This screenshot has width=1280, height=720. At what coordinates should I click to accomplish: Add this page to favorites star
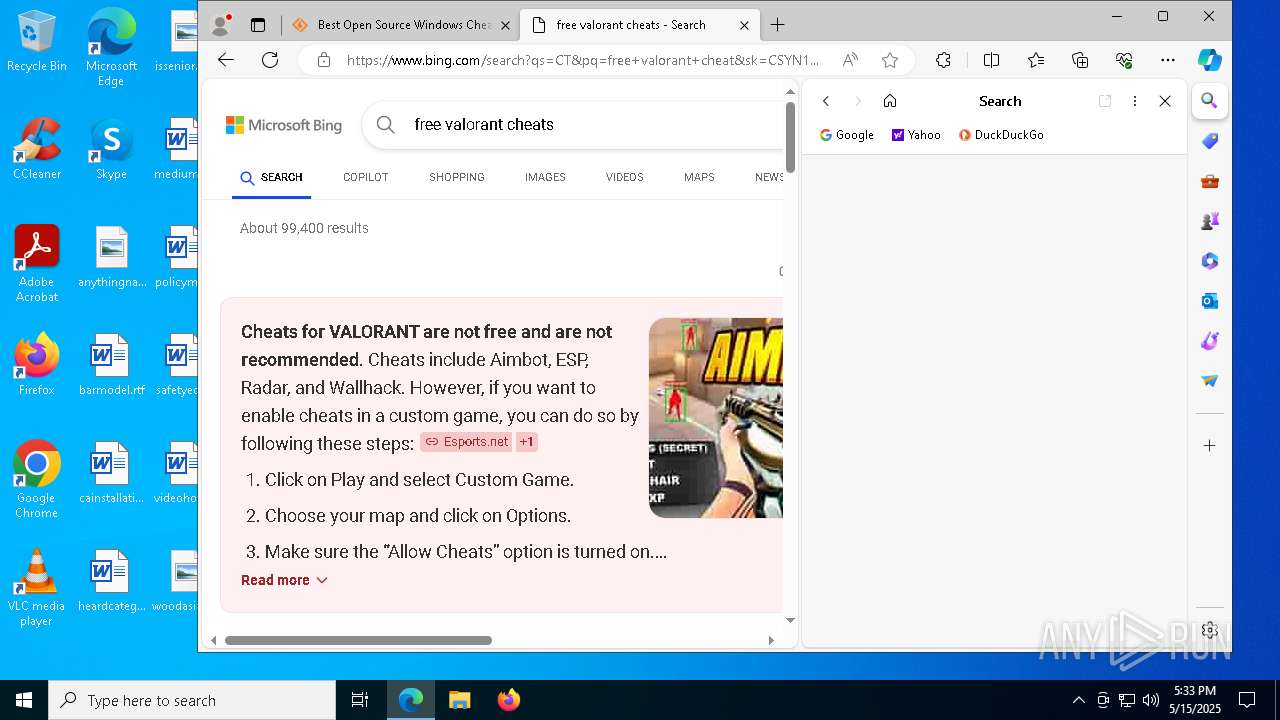point(890,60)
